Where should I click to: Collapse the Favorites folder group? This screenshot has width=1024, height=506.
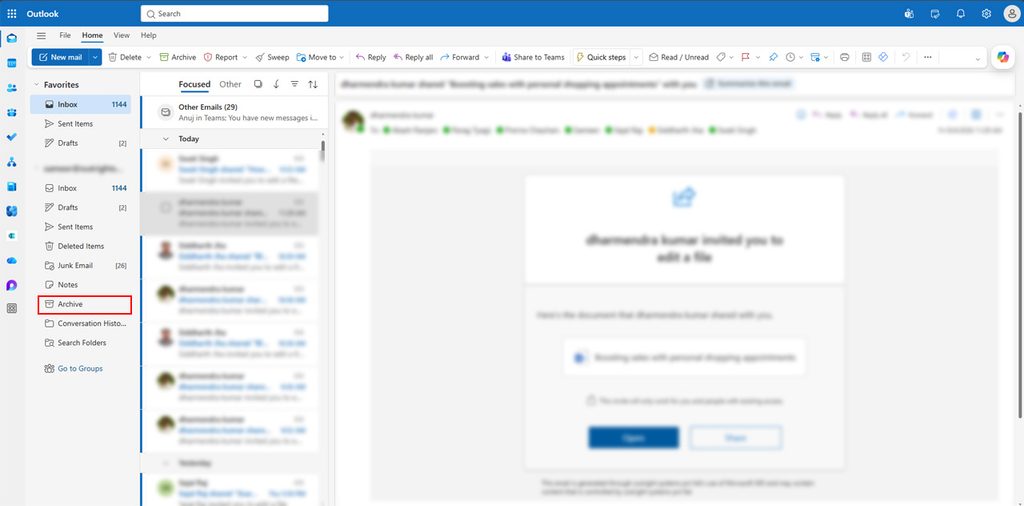[36, 85]
